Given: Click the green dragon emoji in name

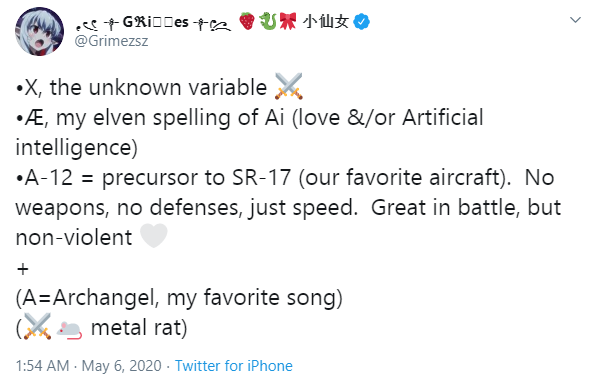Looking at the screenshot, I should 268,21.
